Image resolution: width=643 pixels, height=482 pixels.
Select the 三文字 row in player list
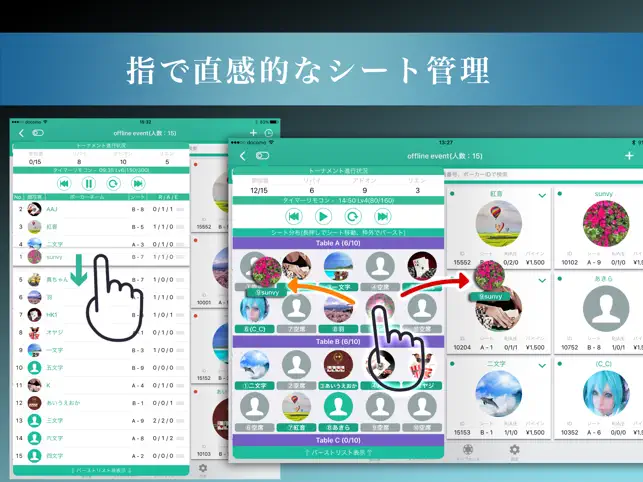[101, 420]
